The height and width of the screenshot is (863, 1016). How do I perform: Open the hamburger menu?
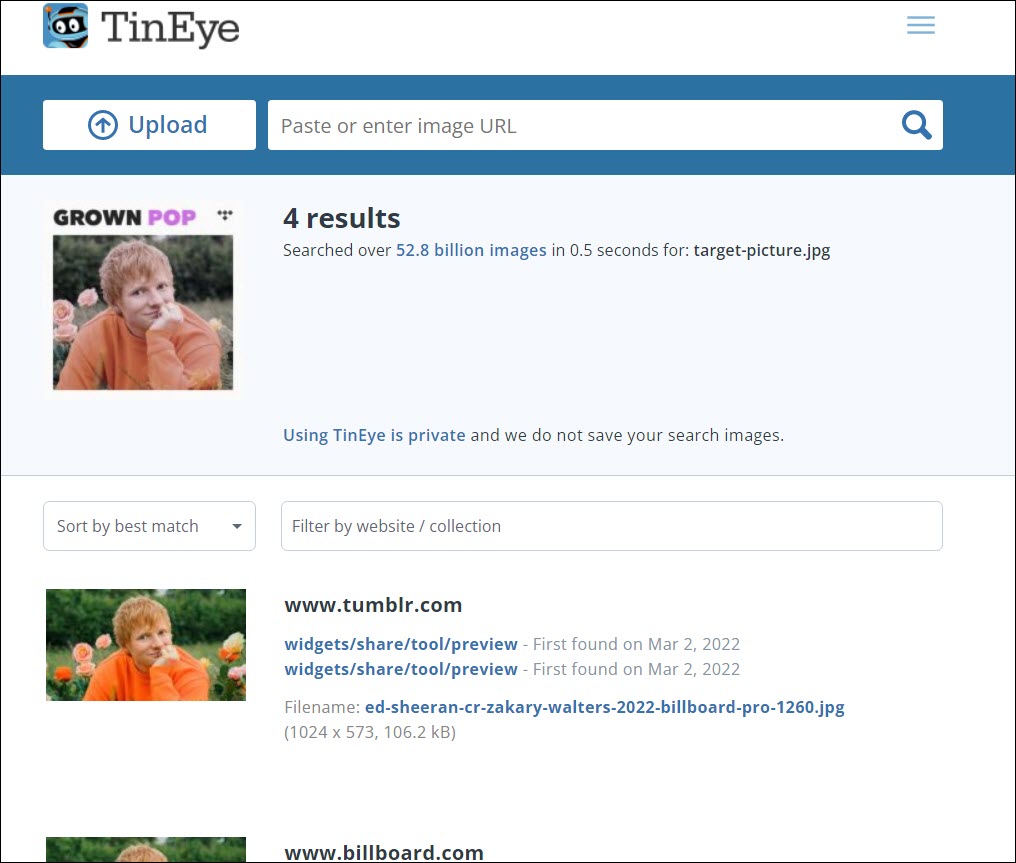(921, 25)
